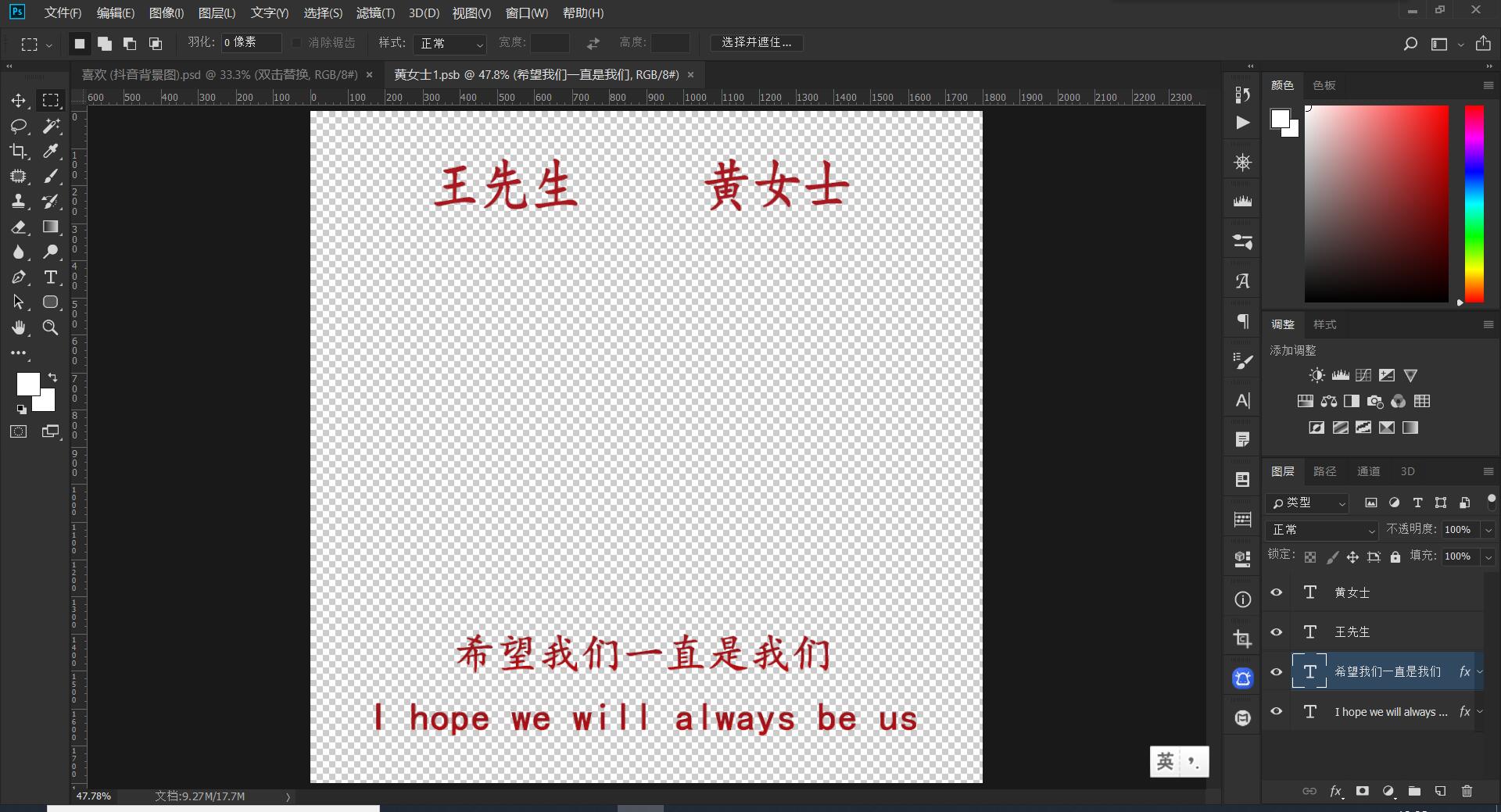
Task: Select the Move tool
Action: 19,101
